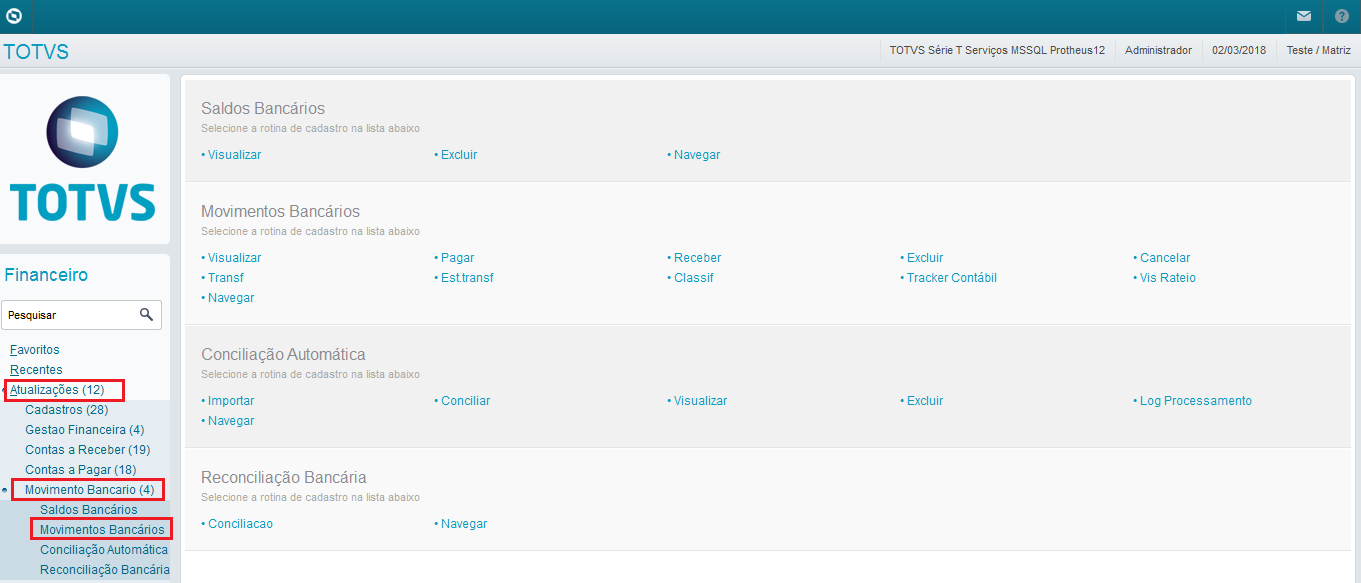Click the Reconciliação Bancária section heading

pyautogui.click(x=284, y=478)
